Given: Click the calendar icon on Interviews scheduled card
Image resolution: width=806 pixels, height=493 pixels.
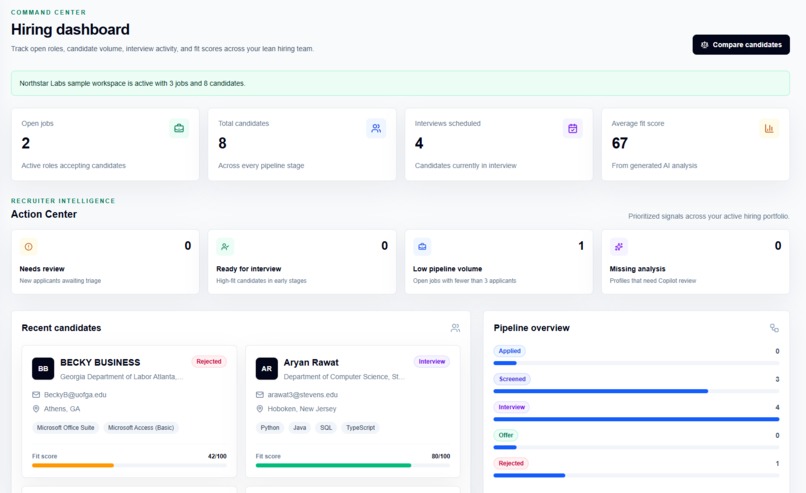Looking at the screenshot, I should tap(573, 128).
